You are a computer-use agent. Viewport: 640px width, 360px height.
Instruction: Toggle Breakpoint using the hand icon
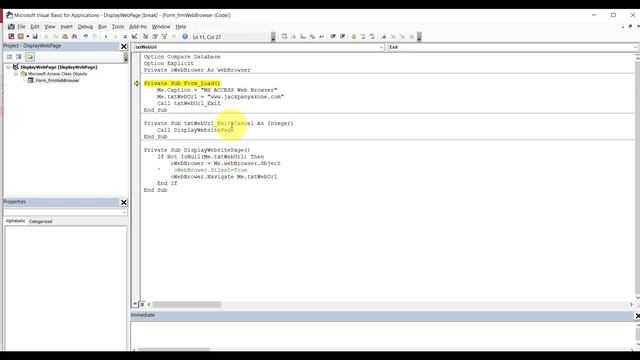tap(353, 37)
